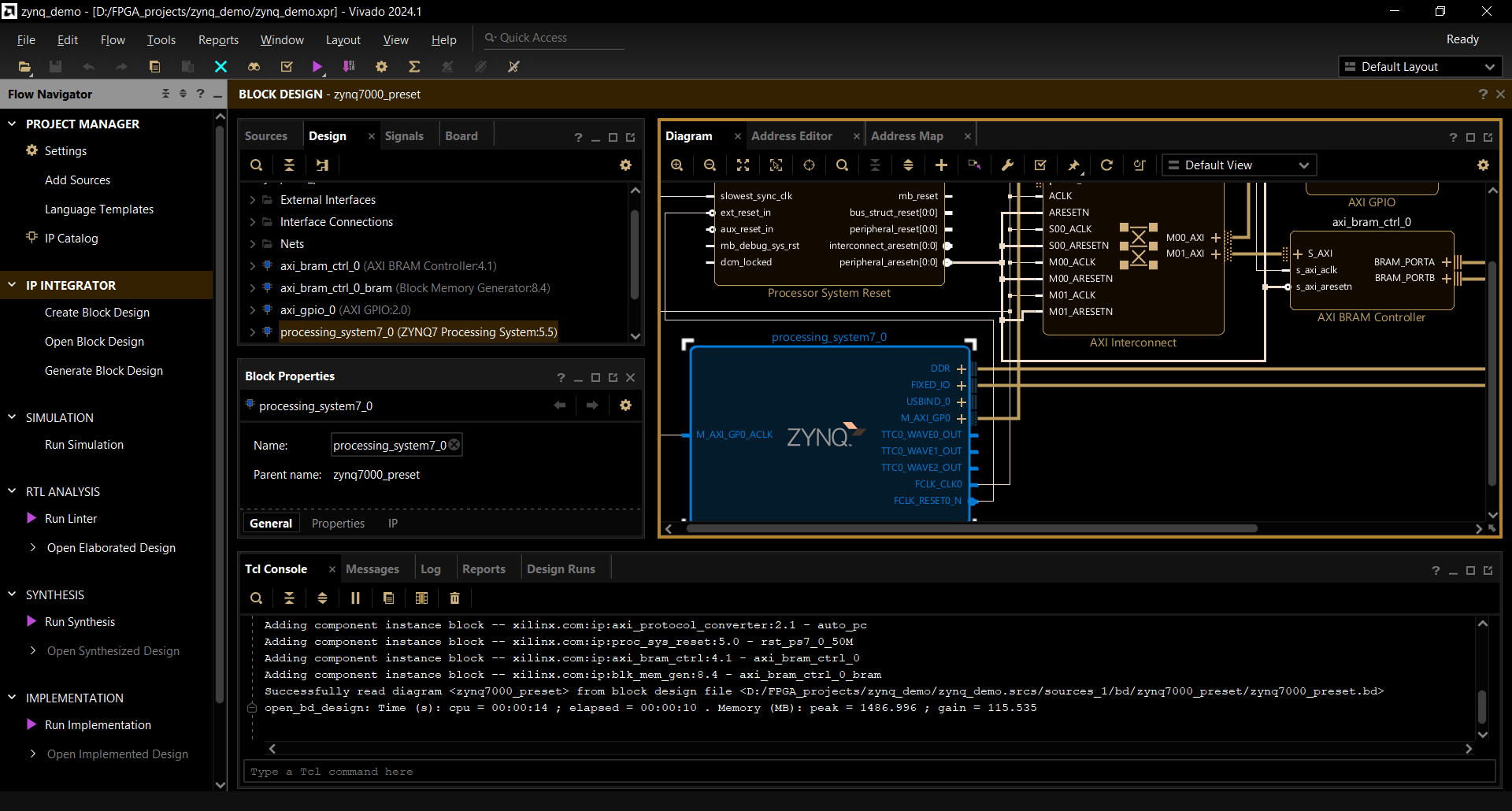
Task: Click the Block Properties previous arrow
Action: click(559, 405)
